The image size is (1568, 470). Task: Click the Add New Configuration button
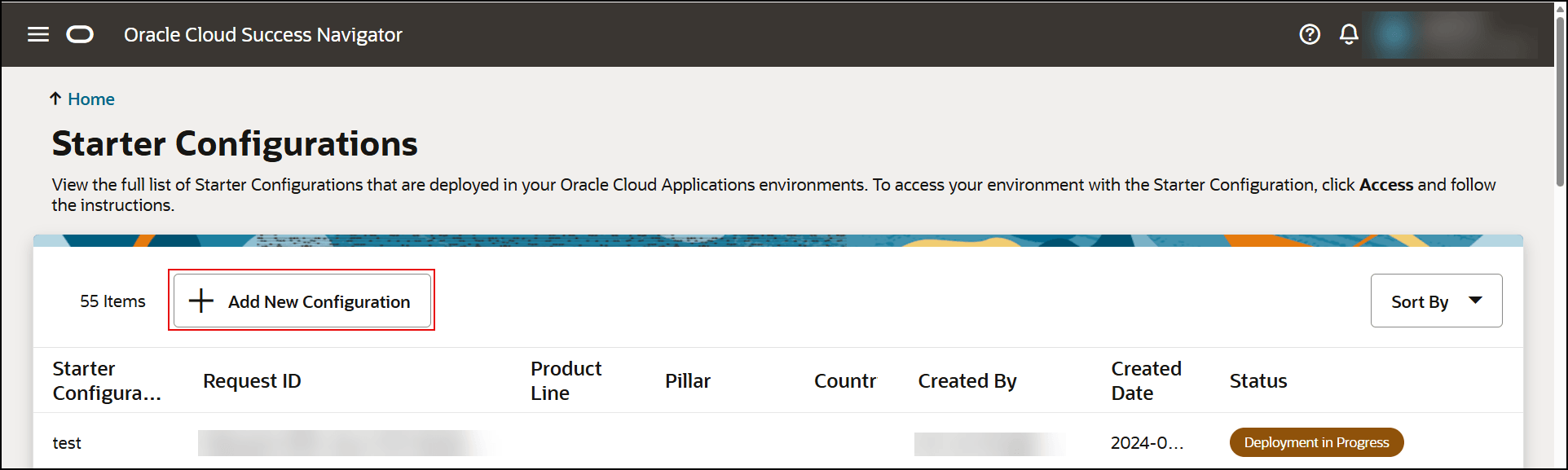click(x=302, y=301)
